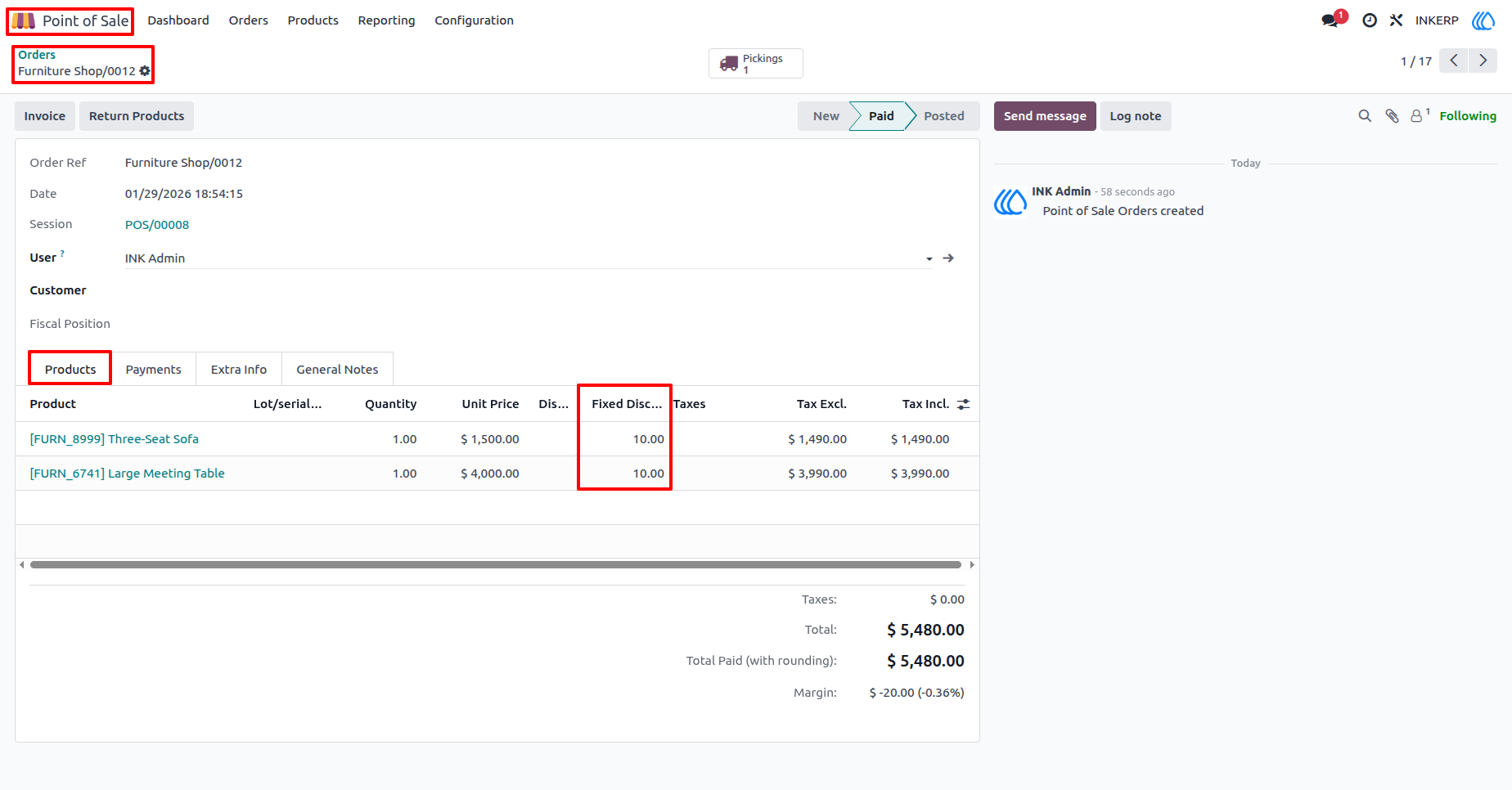
Task: Click the Following button
Action: coord(1468,116)
